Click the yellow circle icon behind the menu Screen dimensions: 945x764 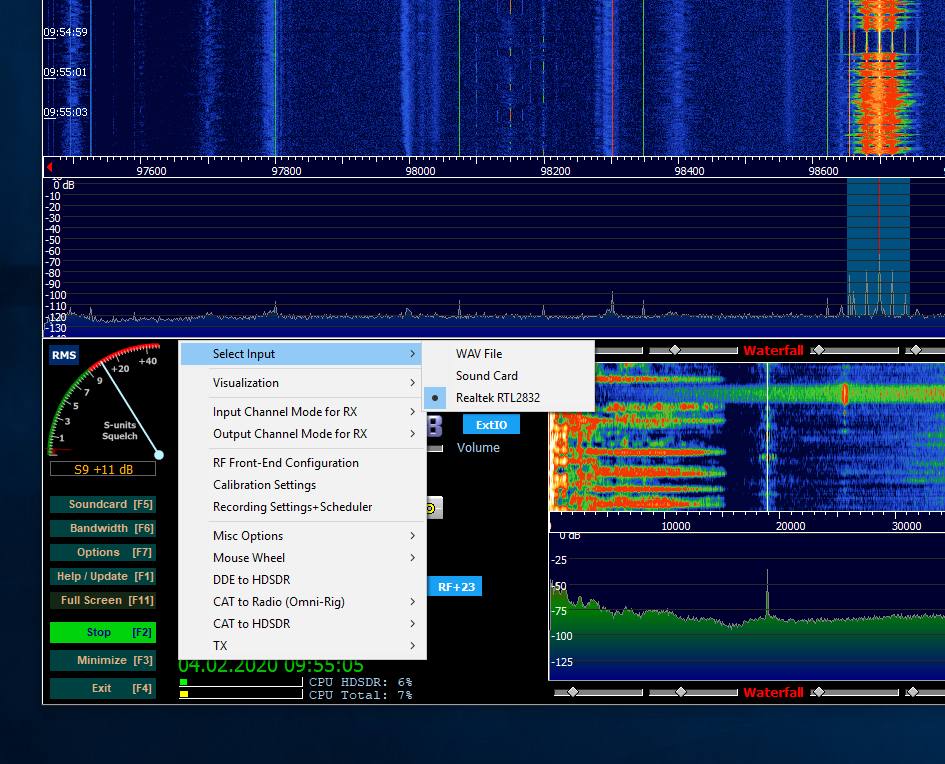(431, 508)
